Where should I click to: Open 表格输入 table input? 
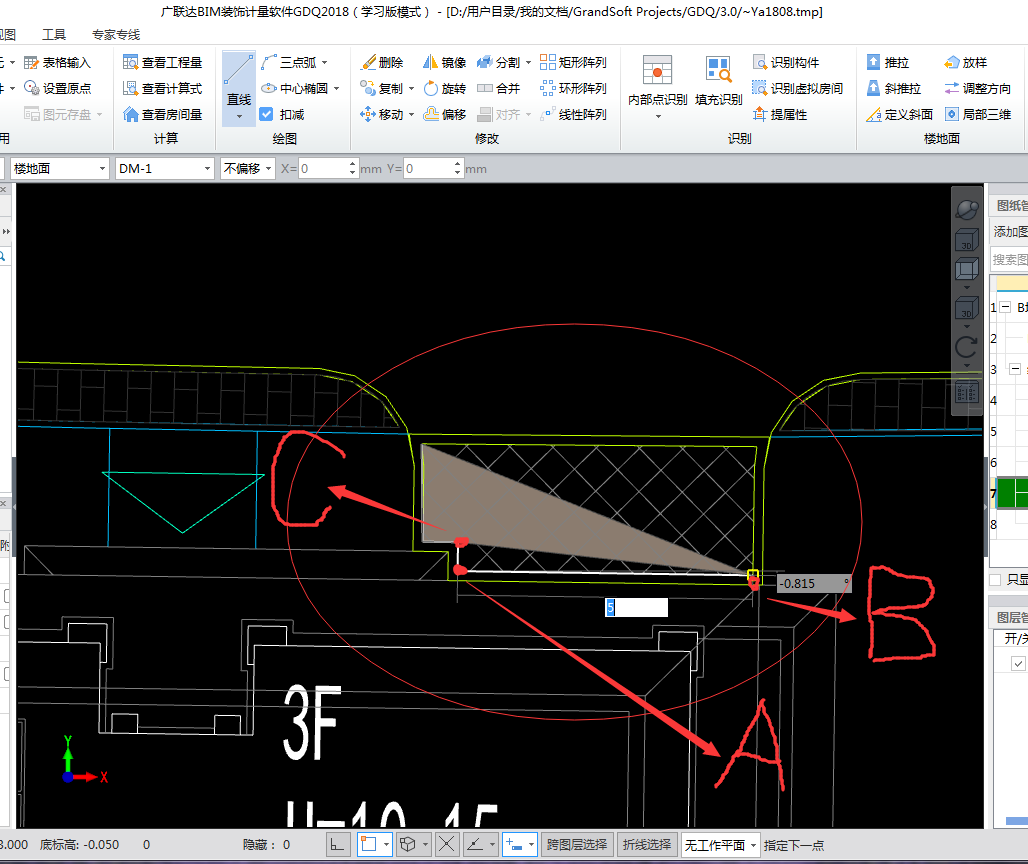pyautogui.click(x=57, y=62)
